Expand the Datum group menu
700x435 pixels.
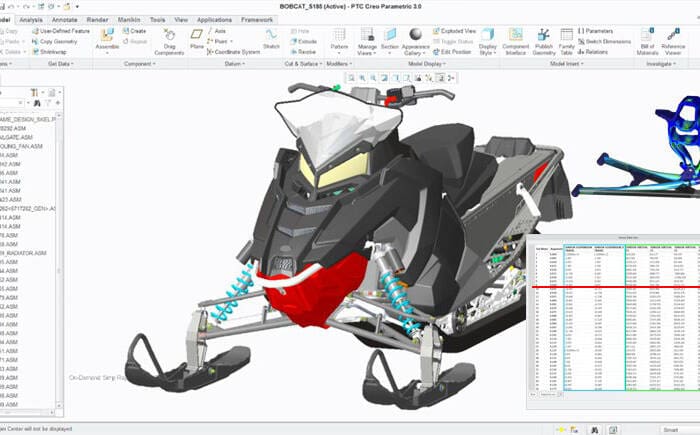click(x=234, y=64)
